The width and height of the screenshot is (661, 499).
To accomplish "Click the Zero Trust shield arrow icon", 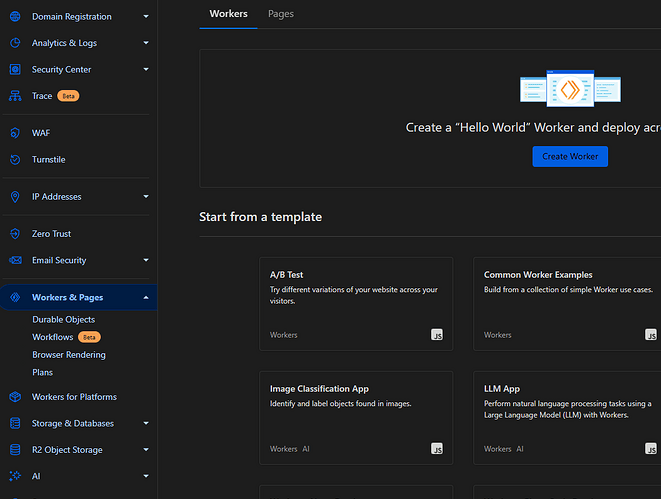I will click(15, 234).
